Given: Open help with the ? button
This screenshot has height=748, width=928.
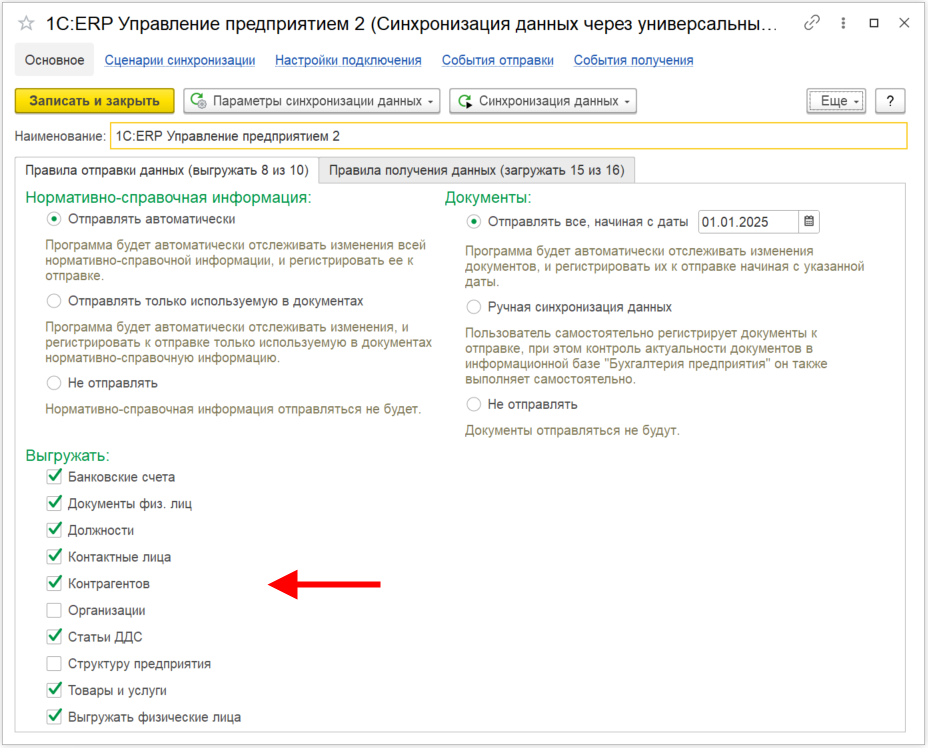Looking at the screenshot, I should pyautogui.click(x=890, y=101).
